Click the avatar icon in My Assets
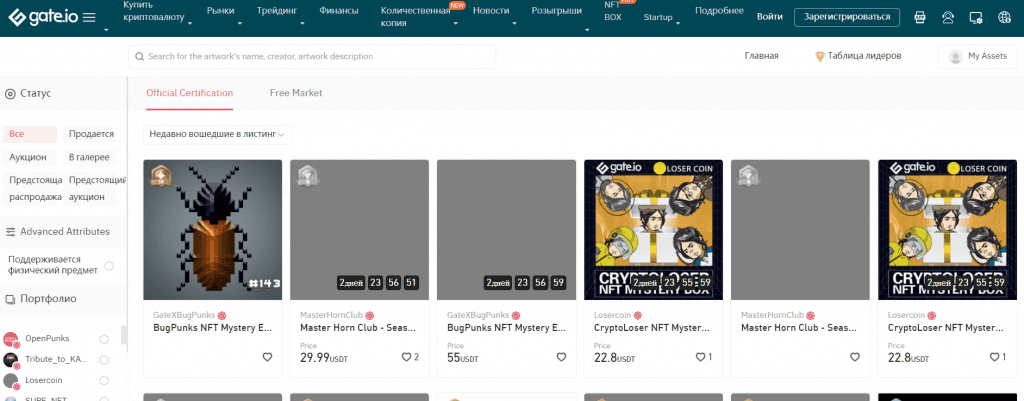This screenshot has height=401, width=1024. [x=955, y=57]
